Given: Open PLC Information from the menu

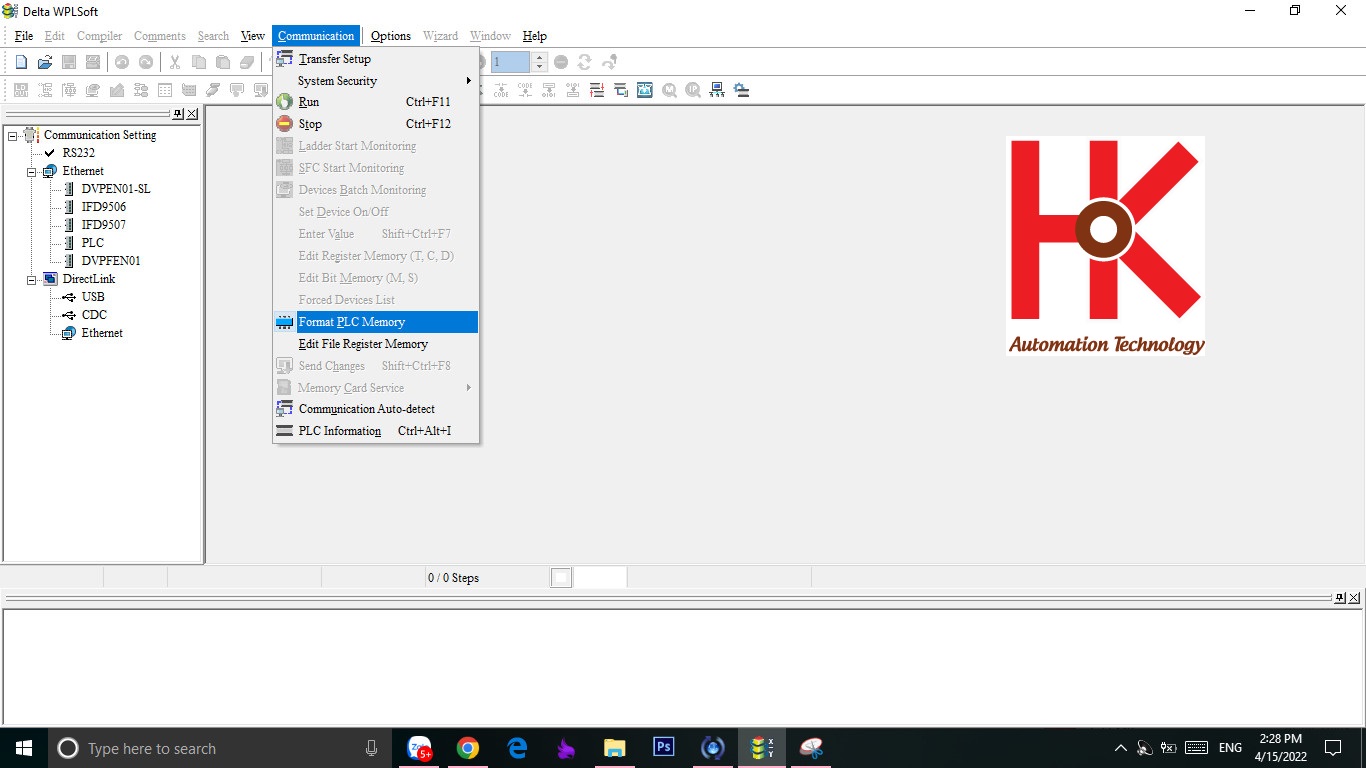Looking at the screenshot, I should point(375,431).
